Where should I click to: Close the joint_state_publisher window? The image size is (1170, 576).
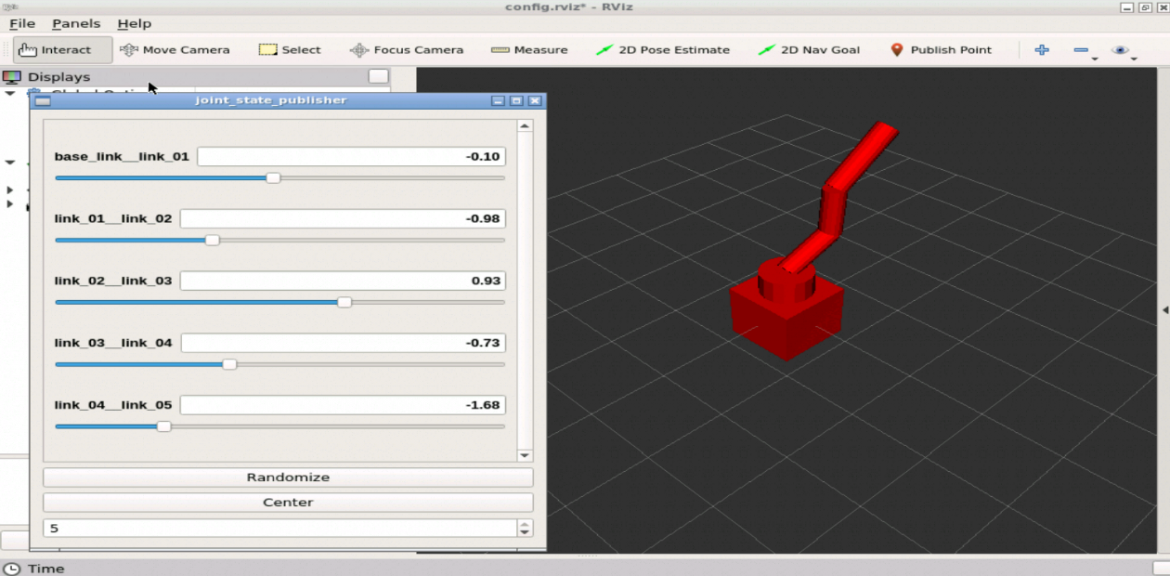534,101
